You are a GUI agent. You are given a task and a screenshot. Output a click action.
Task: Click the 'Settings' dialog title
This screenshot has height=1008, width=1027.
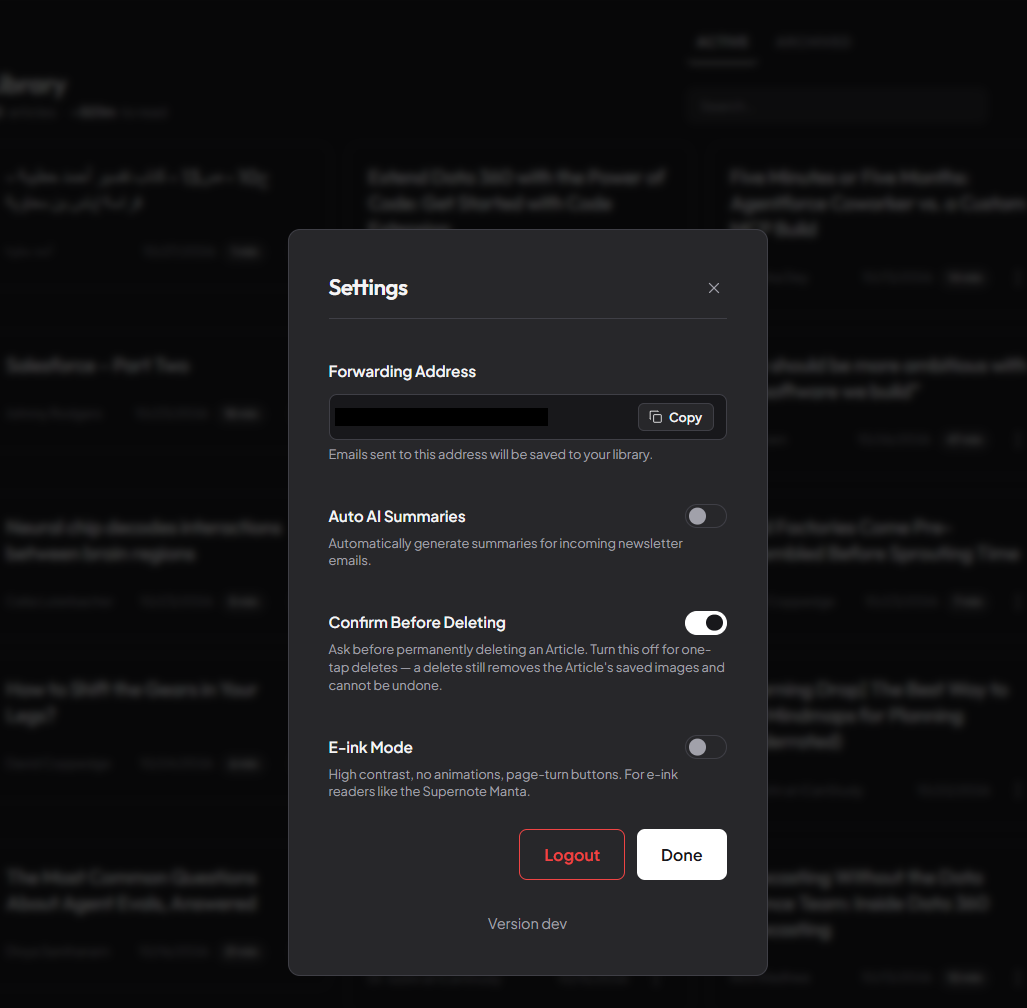(368, 288)
